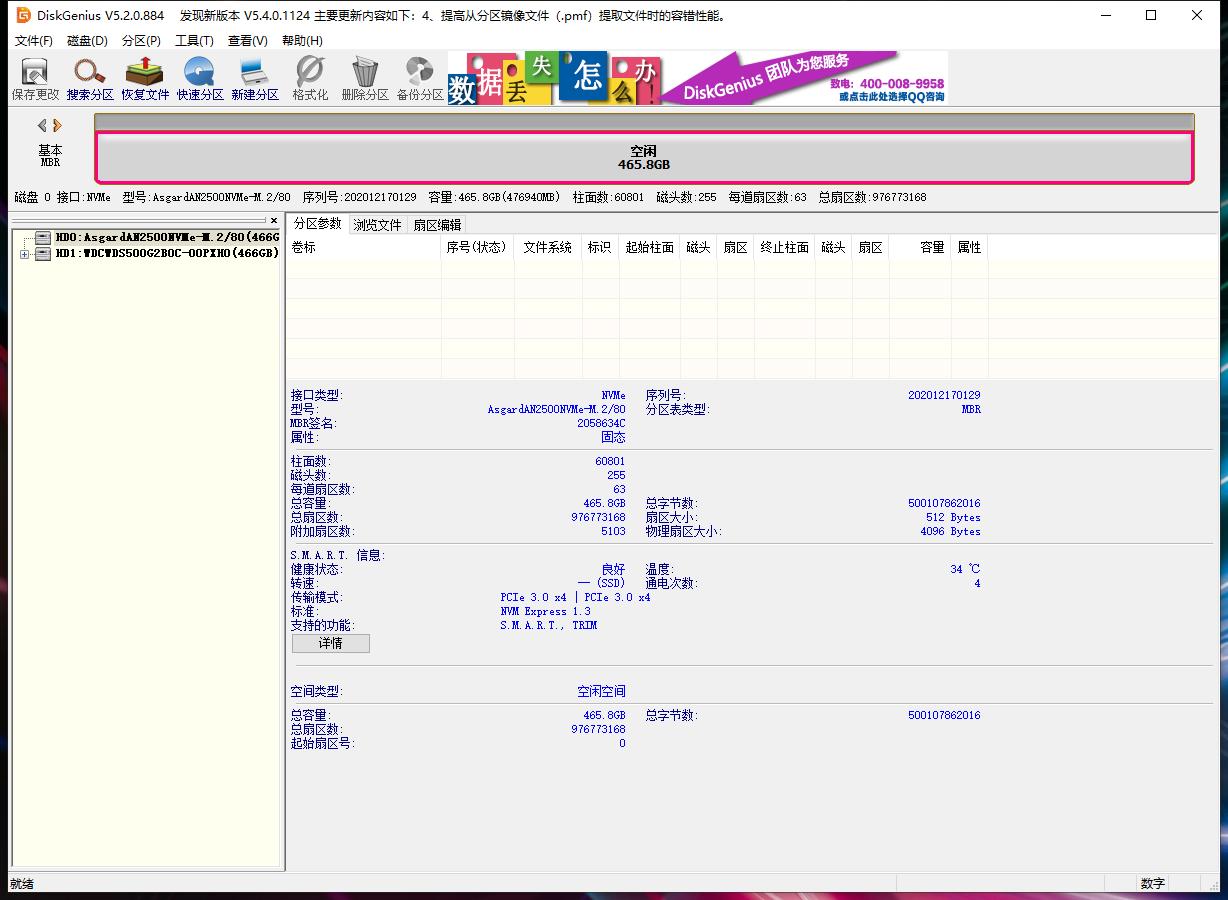Select HD0 Asgard NVMe disk in tree
Viewport: 1228px width, 900px height.
pyautogui.click(x=166, y=238)
